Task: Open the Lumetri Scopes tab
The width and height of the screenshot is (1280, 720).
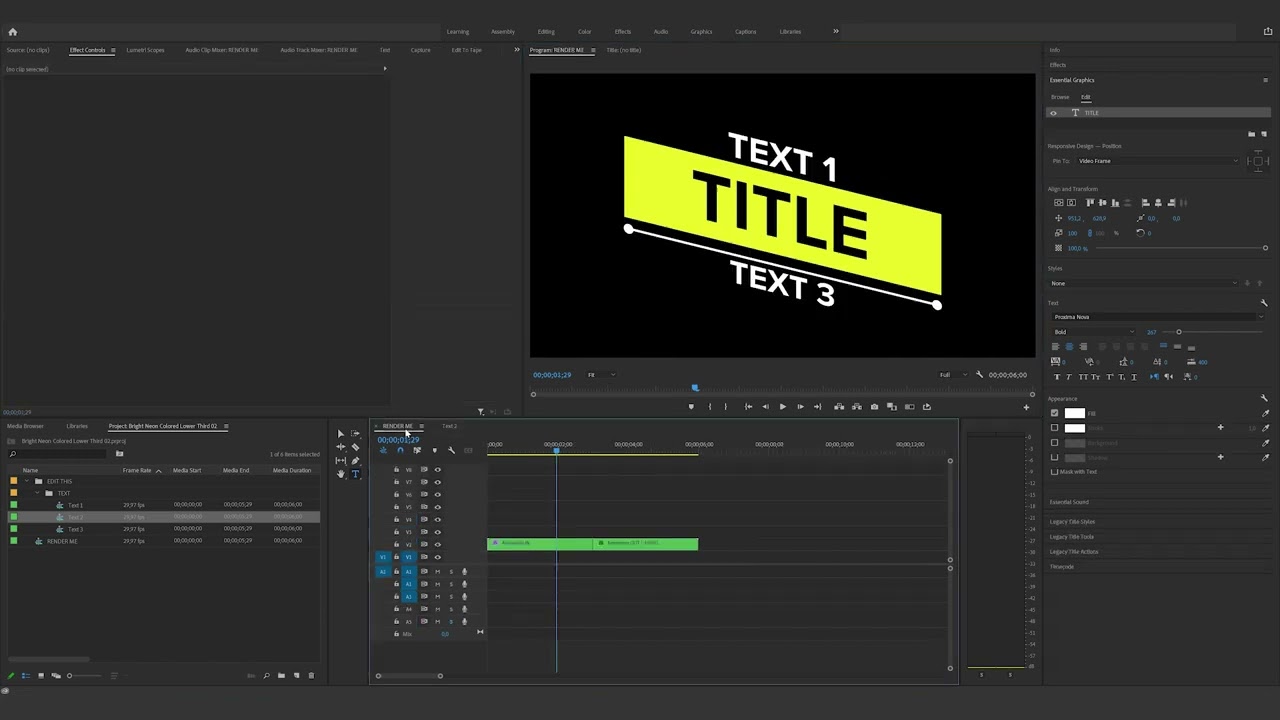Action: point(145,50)
